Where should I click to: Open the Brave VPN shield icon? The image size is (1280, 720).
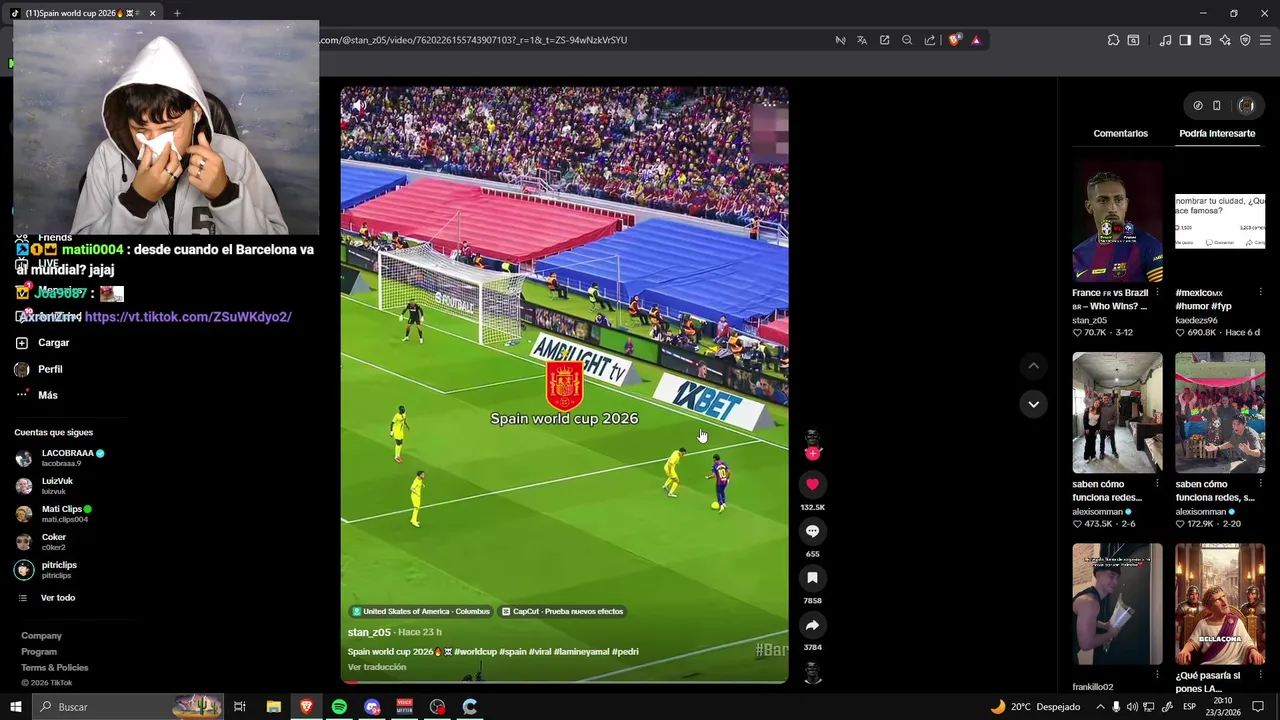(x=1245, y=40)
